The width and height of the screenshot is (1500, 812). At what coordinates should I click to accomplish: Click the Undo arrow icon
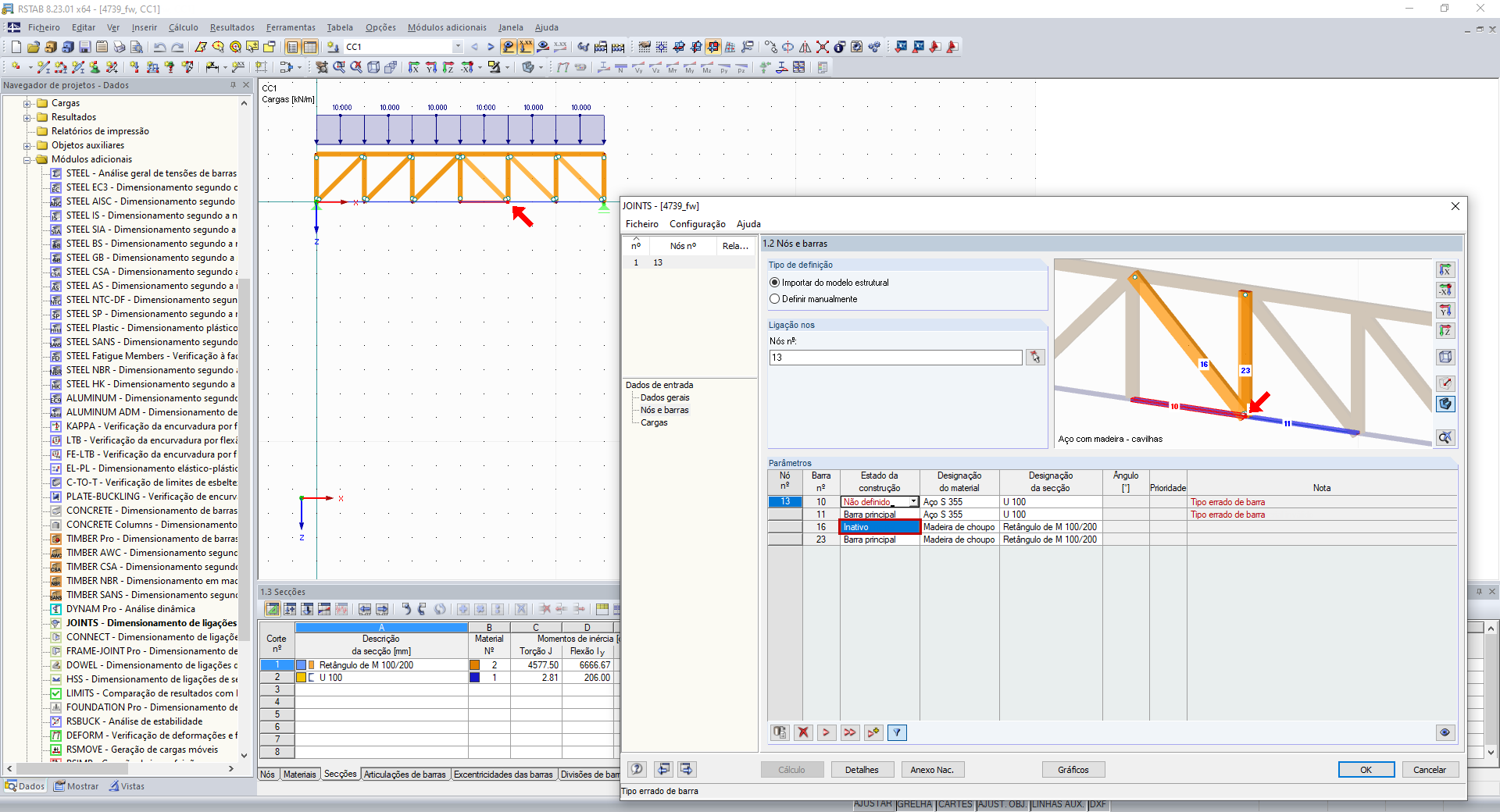(160, 47)
